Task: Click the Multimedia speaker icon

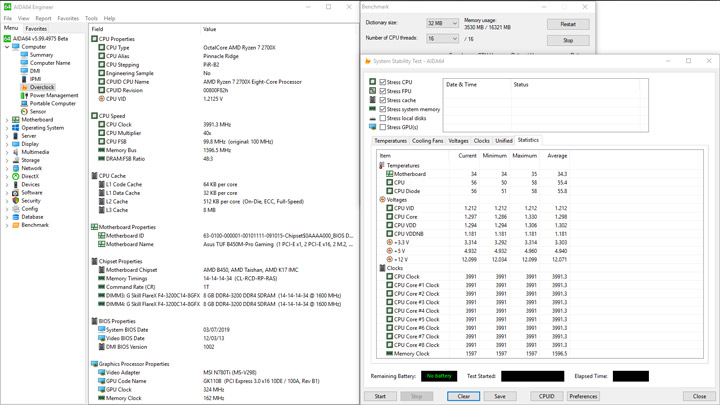Action: (16, 152)
